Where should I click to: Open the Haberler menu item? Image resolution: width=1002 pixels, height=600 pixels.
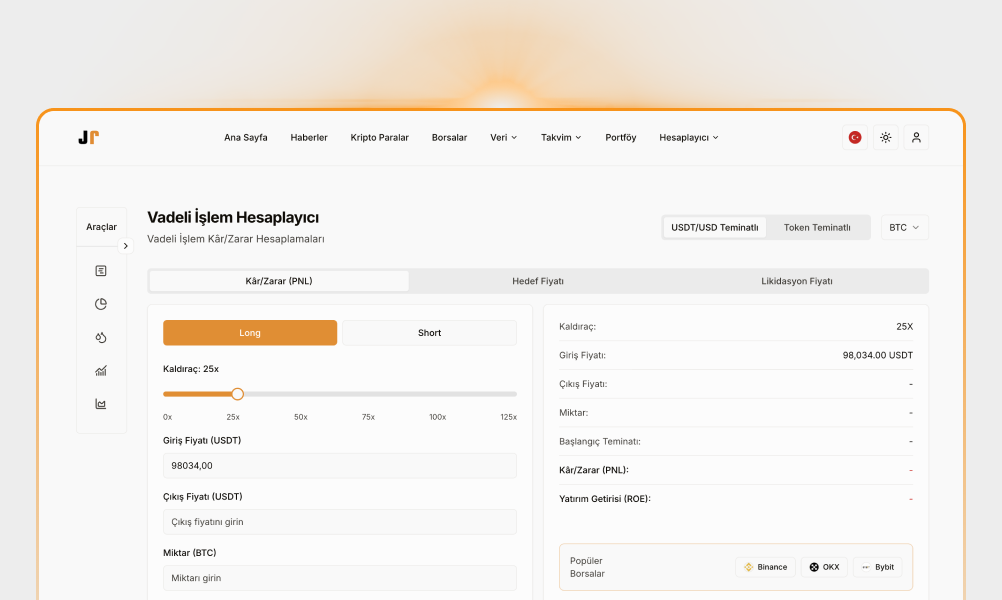(x=309, y=137)
